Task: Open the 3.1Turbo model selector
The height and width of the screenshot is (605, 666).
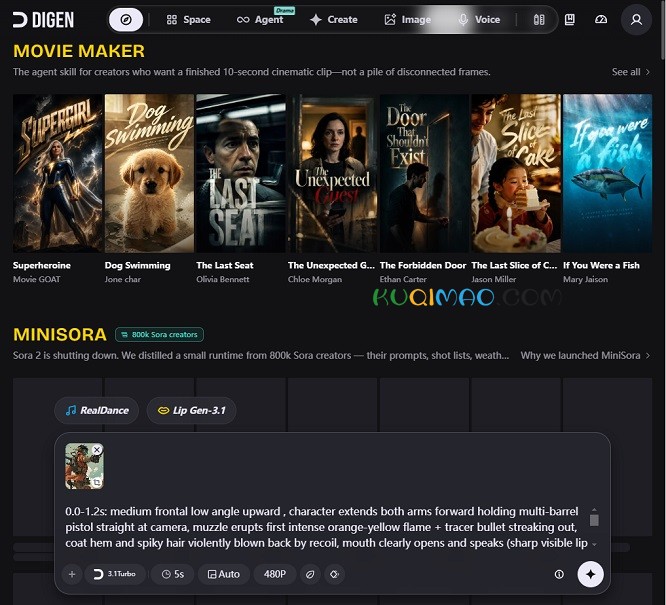Action: 115,574
